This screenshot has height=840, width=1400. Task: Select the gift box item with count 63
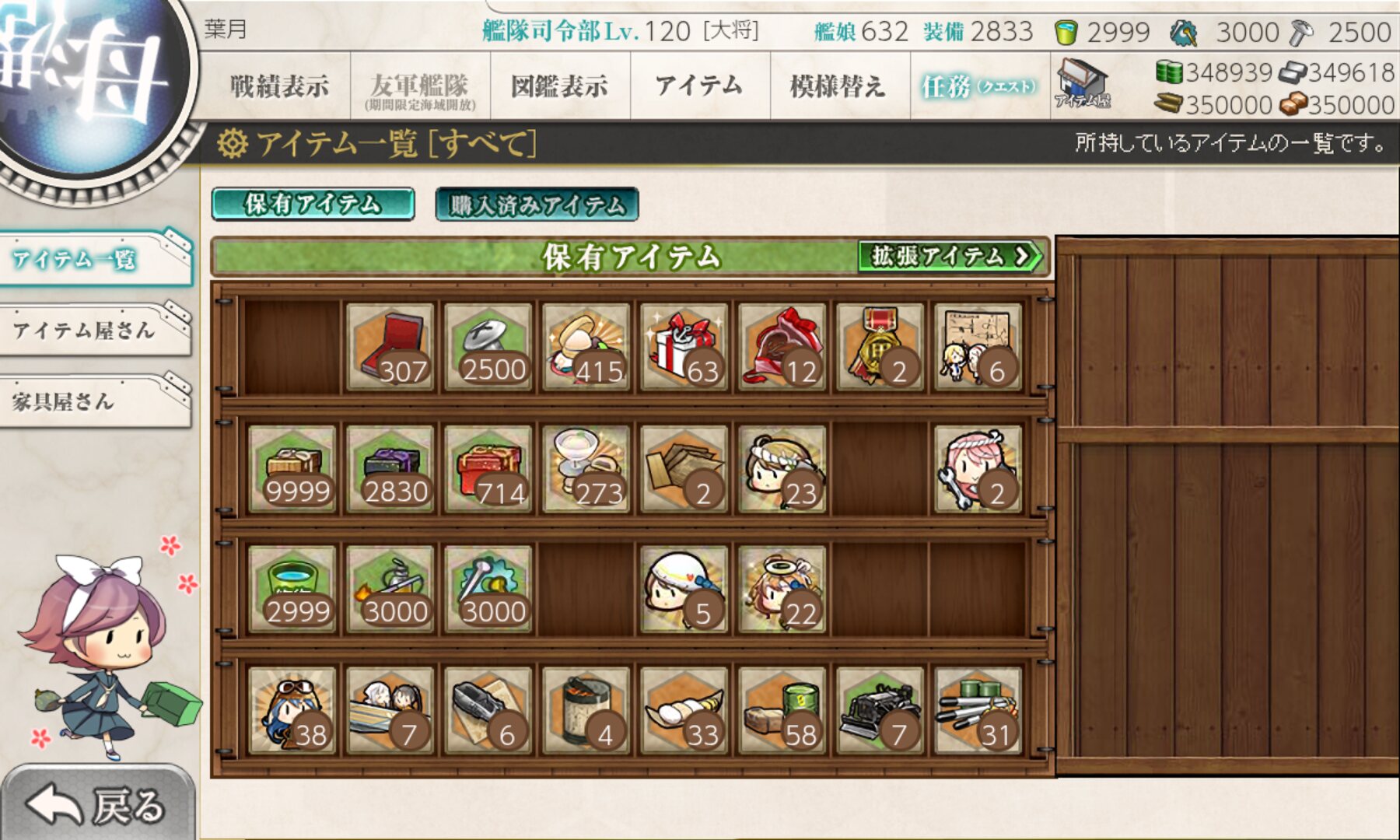[684, 346]
